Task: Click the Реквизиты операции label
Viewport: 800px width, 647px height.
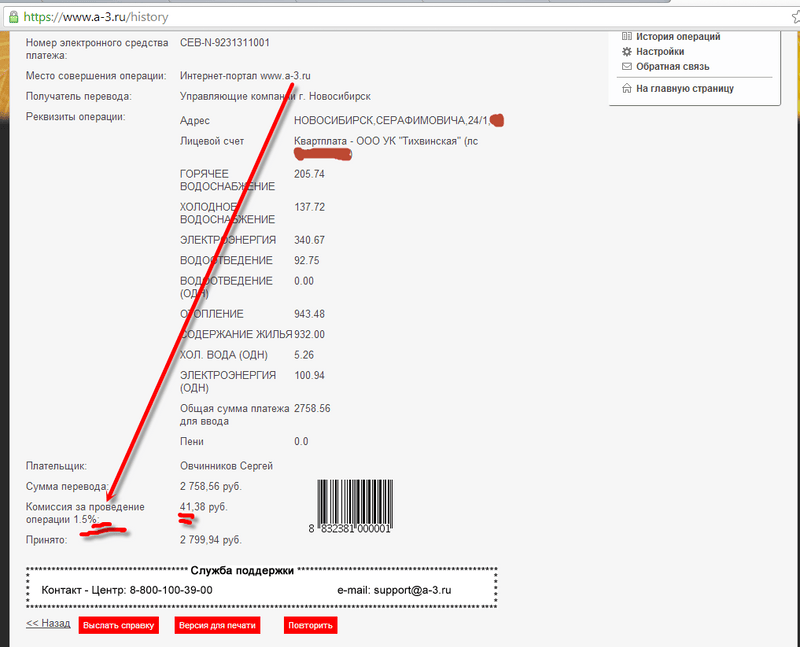Action: 76,116
